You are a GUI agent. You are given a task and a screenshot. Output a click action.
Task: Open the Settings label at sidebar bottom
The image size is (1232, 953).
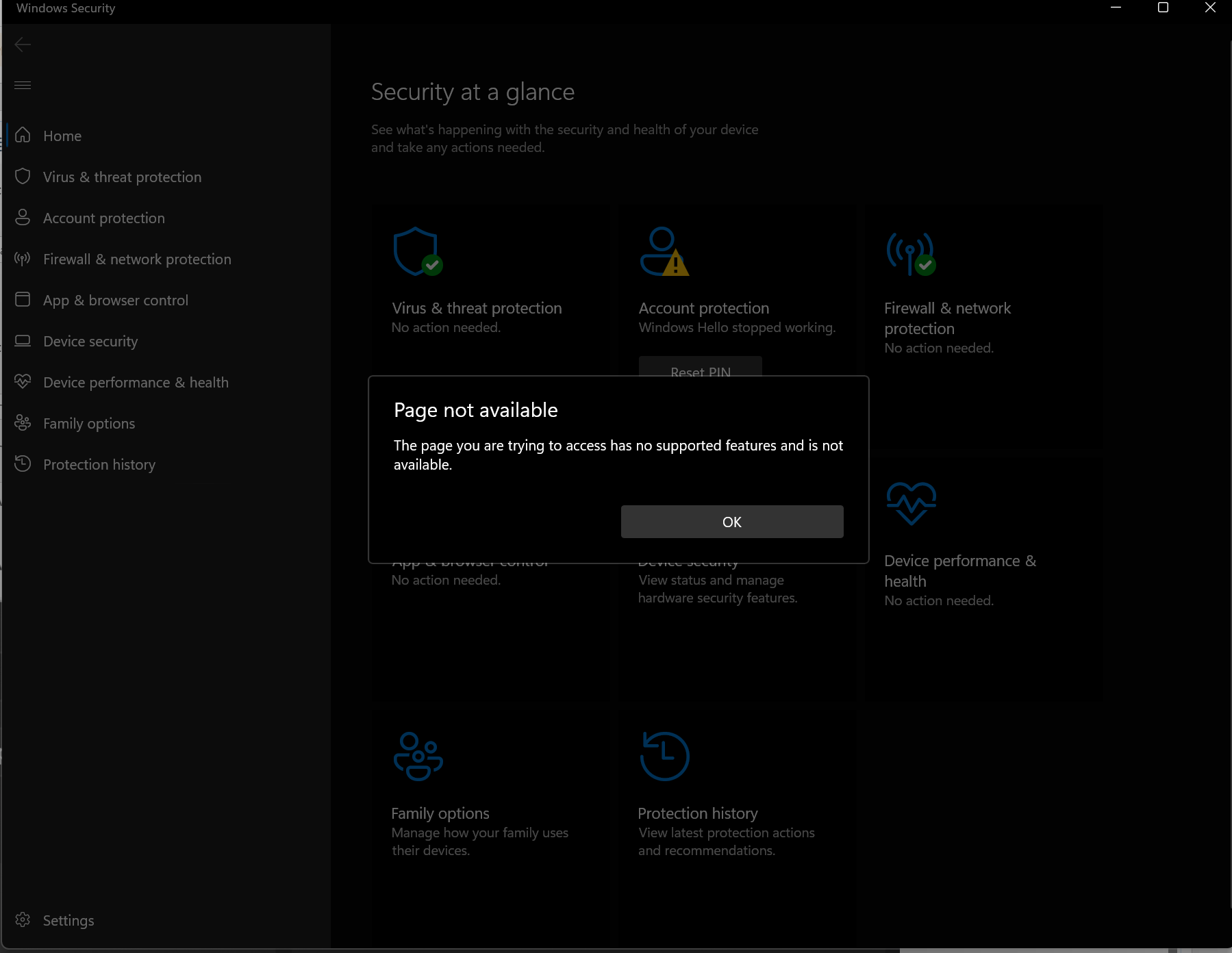click(x=68, y=920)
